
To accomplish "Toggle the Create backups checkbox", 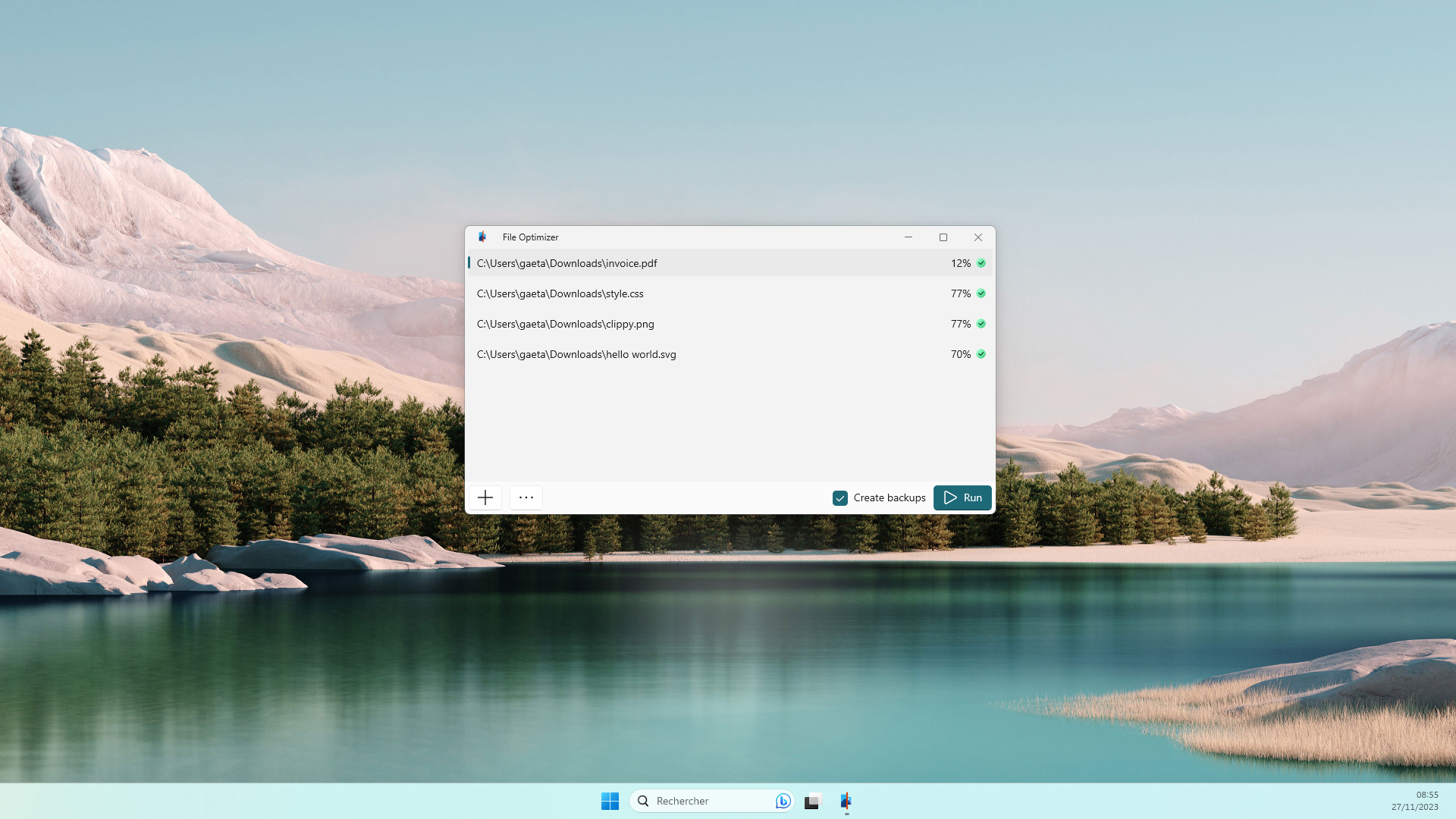I will [840, 498].
